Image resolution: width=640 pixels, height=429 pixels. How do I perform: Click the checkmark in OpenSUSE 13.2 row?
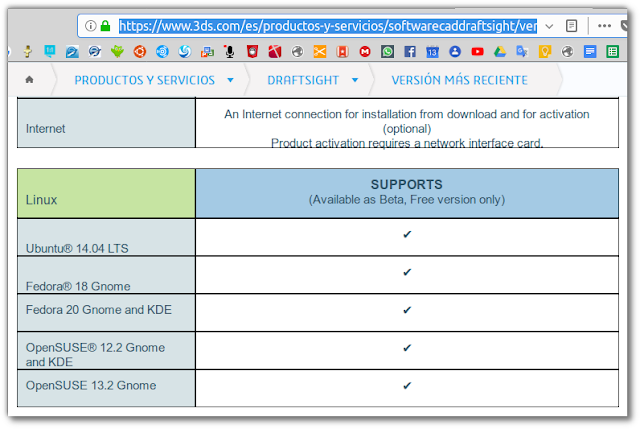[x=407, y=386]
